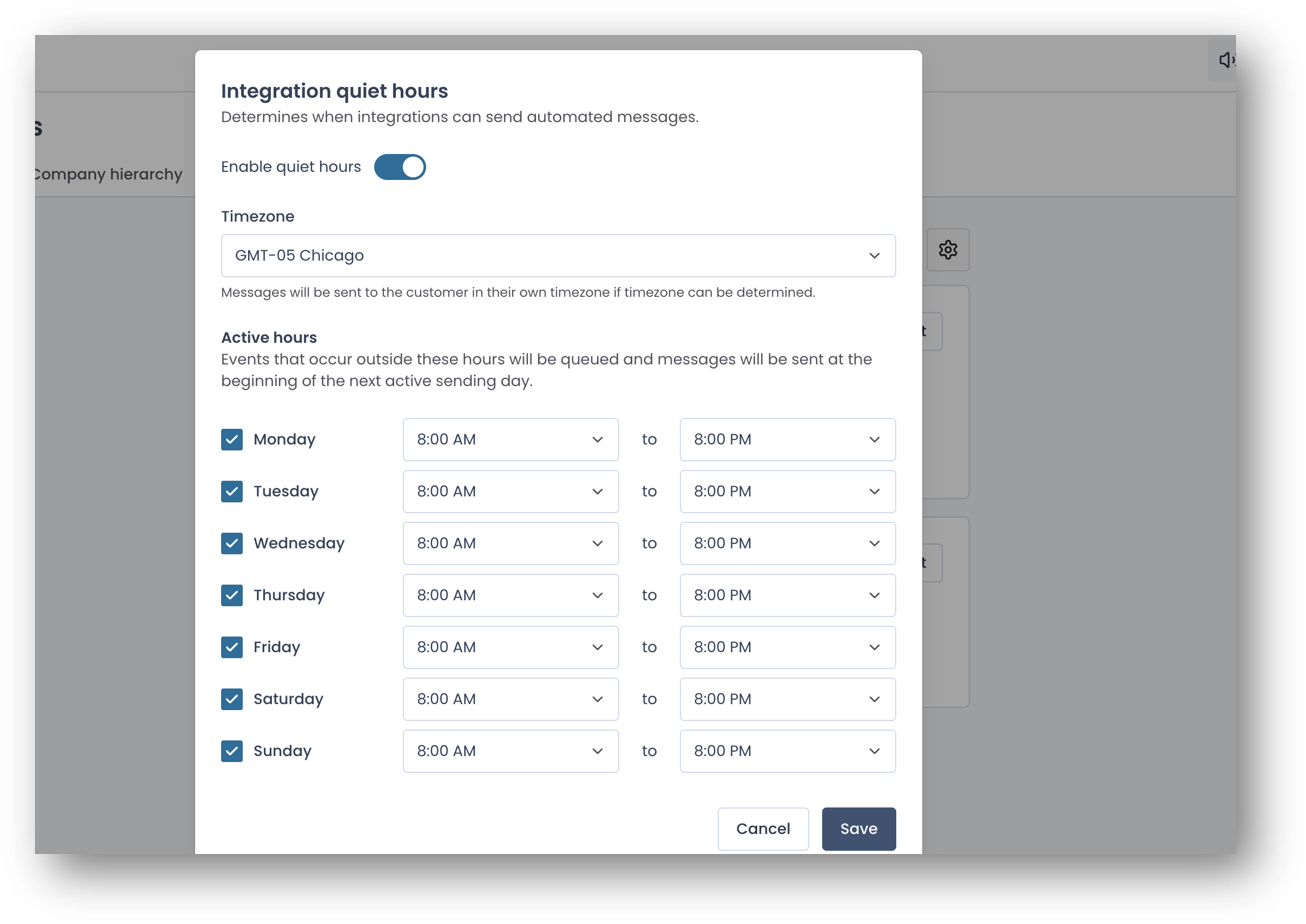Expand Tuesday's start time selector

(x=510, y=491)
